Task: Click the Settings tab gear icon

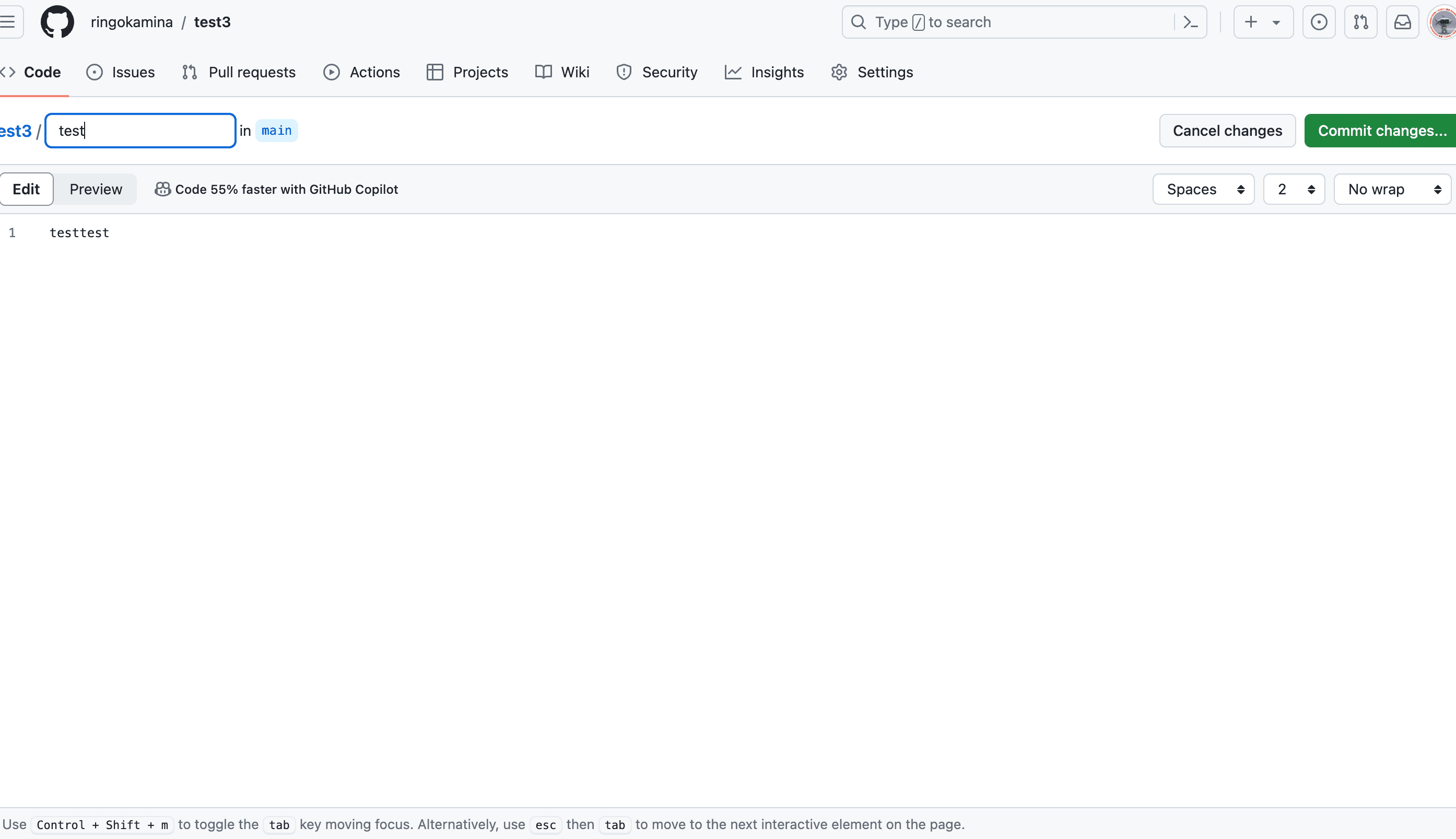Action: (839, 72)
